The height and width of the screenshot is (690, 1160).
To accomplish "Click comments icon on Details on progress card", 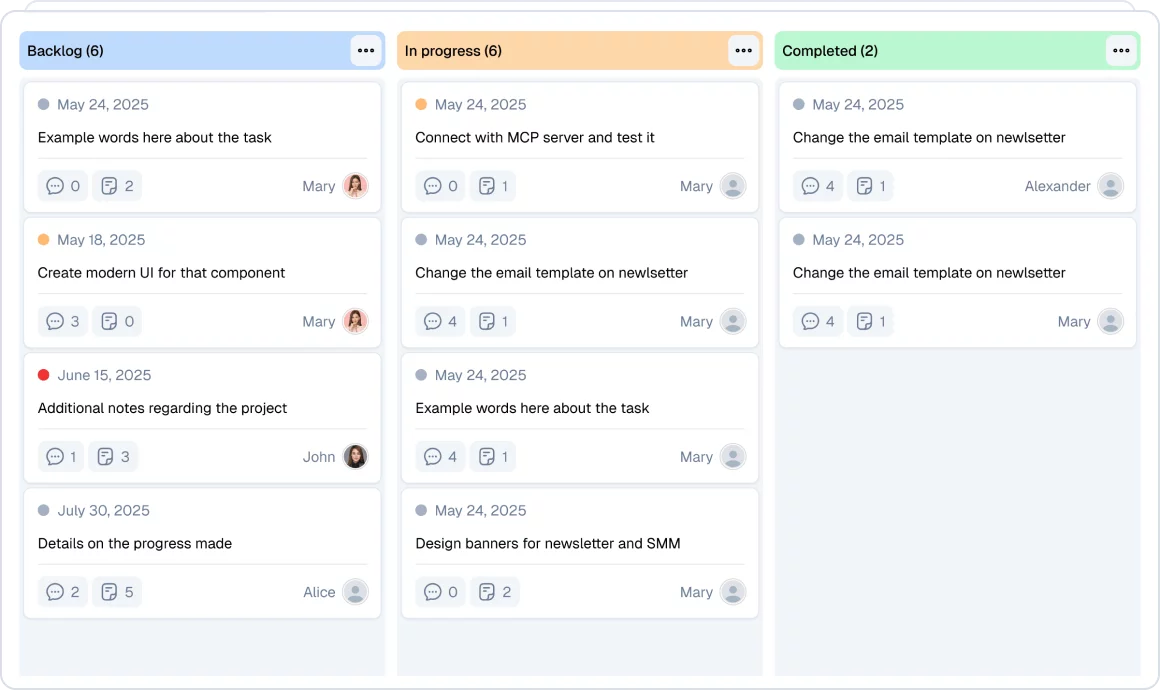I will point(55,592).
